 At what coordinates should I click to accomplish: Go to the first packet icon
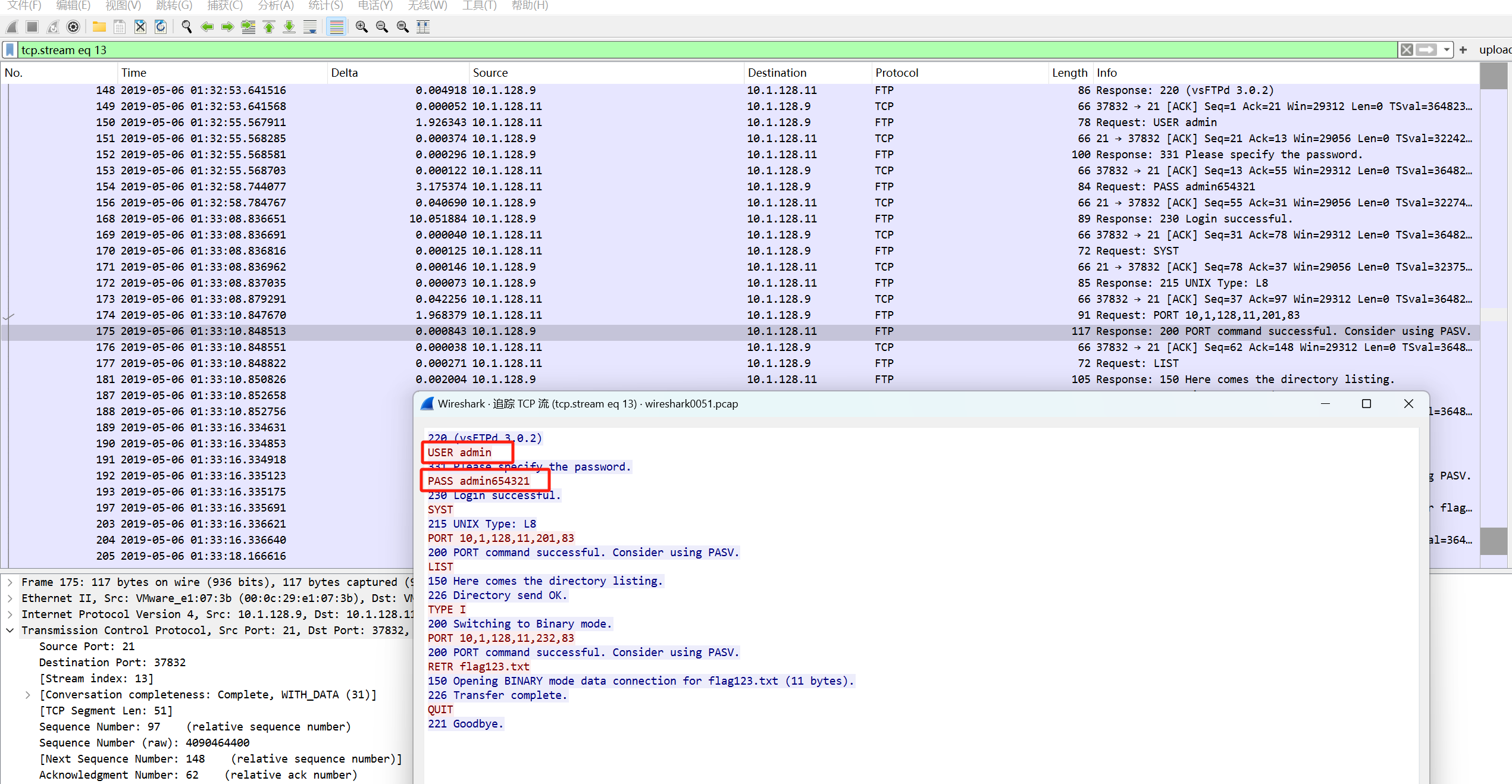click(269, 27)
